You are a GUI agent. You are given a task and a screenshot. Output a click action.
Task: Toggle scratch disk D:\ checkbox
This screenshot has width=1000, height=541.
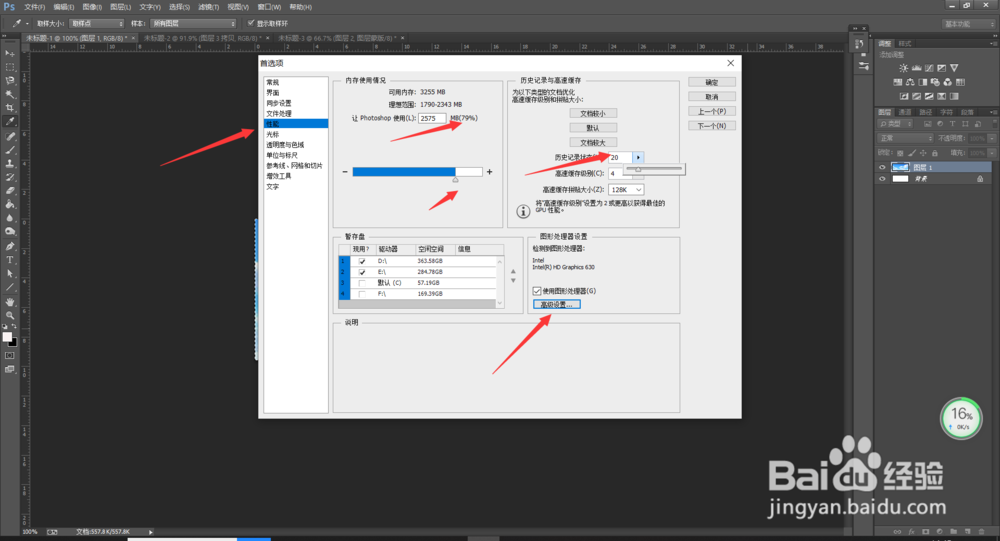362,262
